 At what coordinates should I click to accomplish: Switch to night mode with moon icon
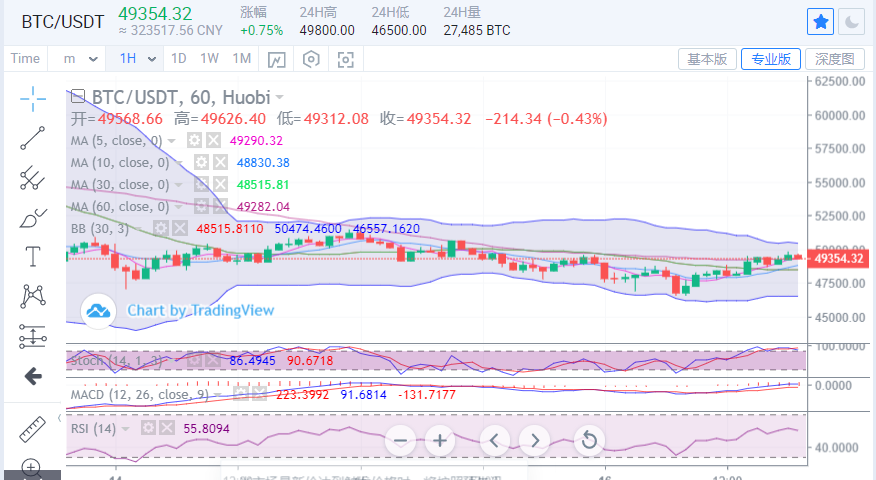tap(851, 21)
